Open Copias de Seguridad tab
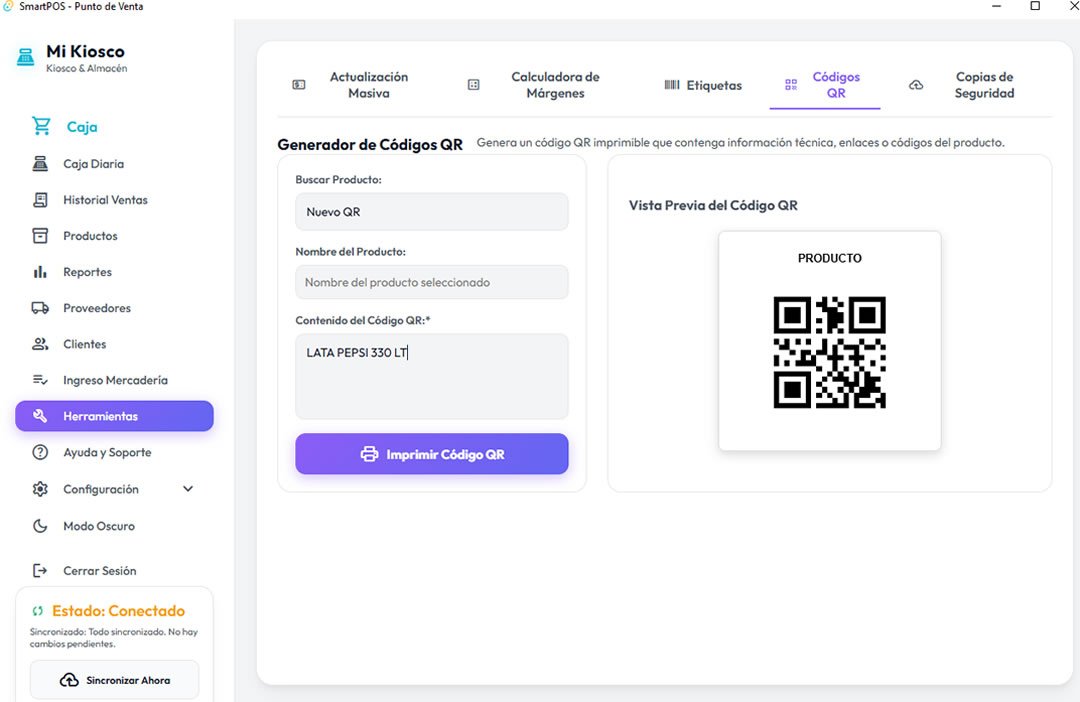 pyautogui.click(x=963, y=85)
